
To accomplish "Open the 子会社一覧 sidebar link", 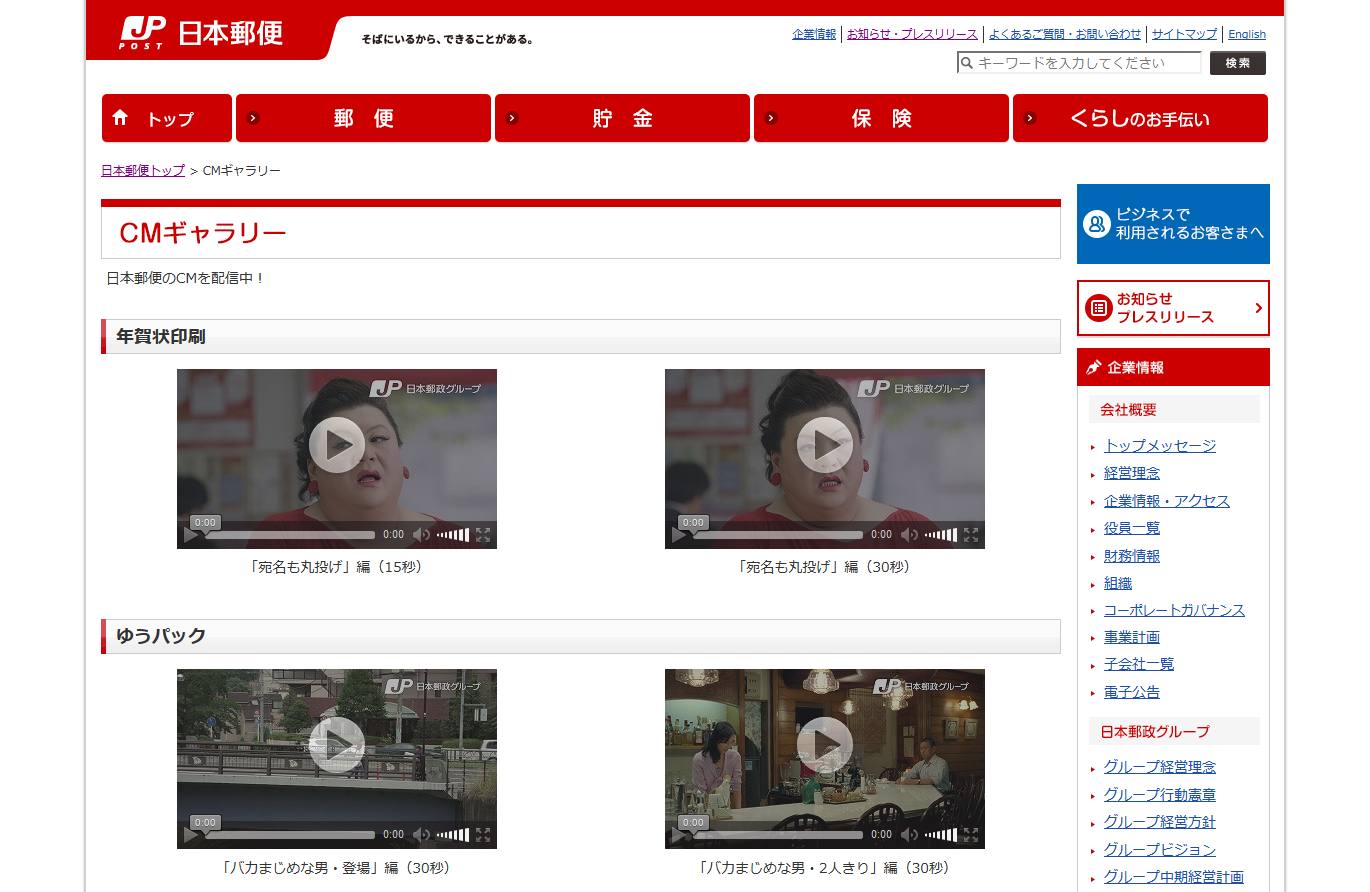I will pyautogui.click(x=1139, y=664).
